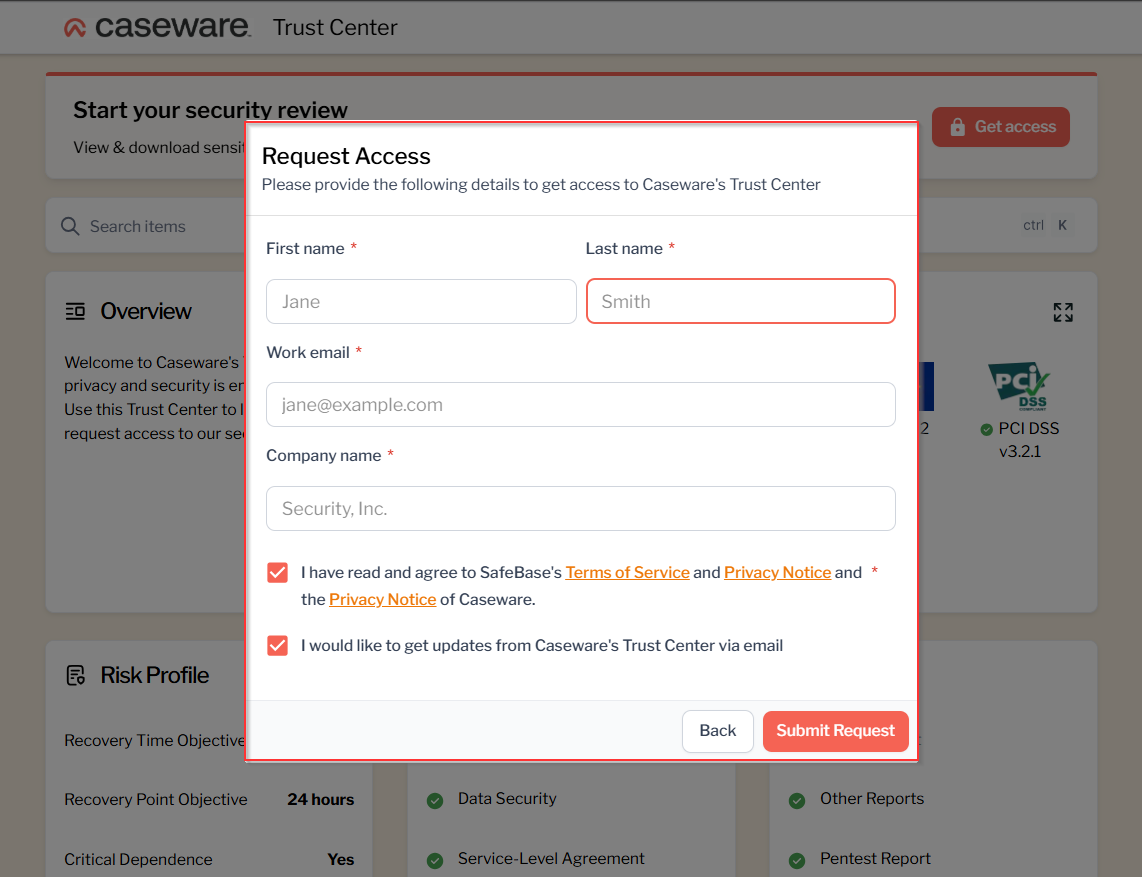Click the Critical Dependence label

(138, 860)
